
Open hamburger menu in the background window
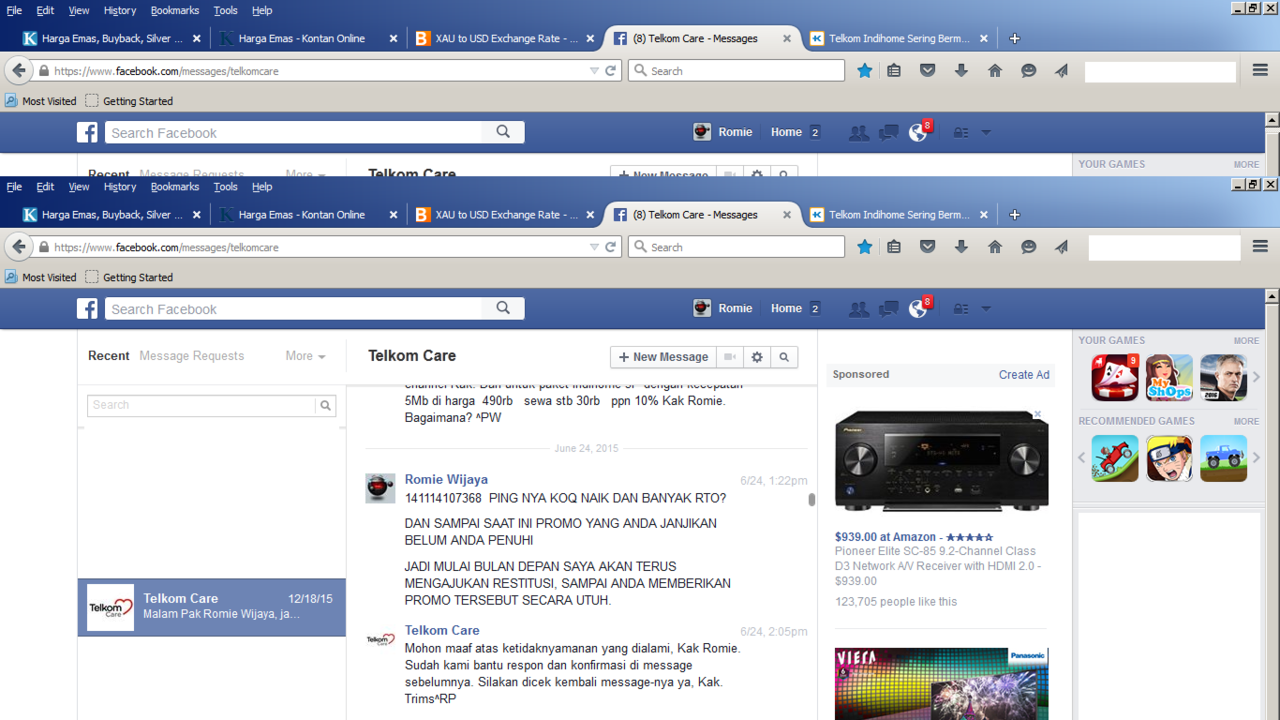click(1260, 71)
